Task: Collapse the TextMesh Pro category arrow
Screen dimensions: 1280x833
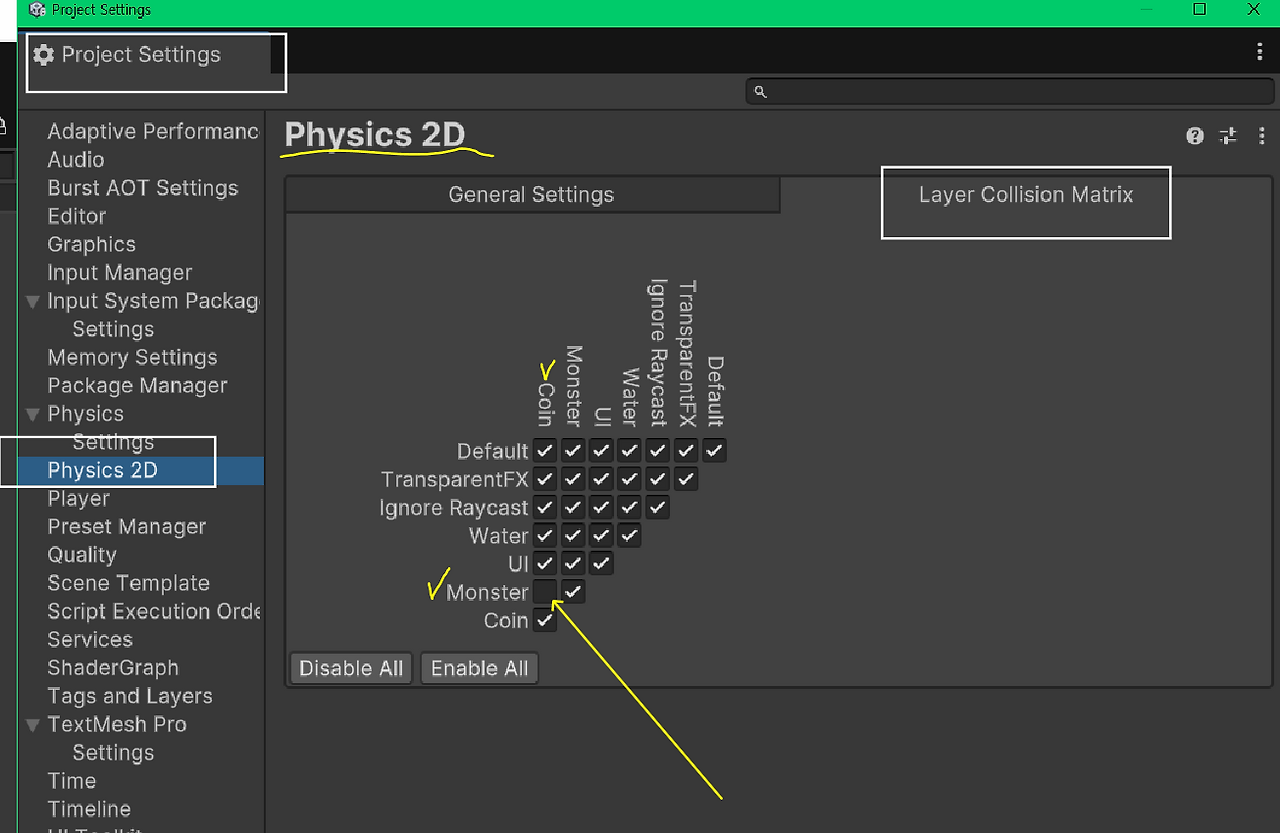Action: pyautogui.click(x=33, y=724)
